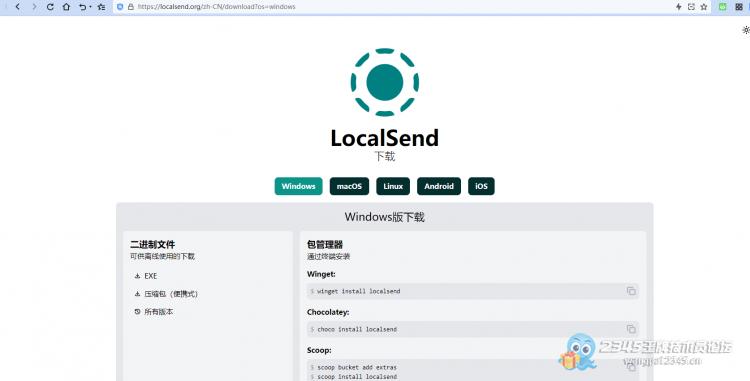
Task: Click the 'Winget:' label
Action: coord(321,274)
